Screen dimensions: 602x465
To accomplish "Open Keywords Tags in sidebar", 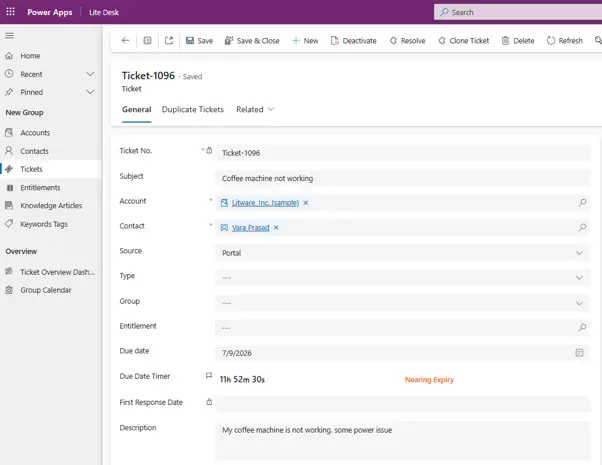I will 51,224.
